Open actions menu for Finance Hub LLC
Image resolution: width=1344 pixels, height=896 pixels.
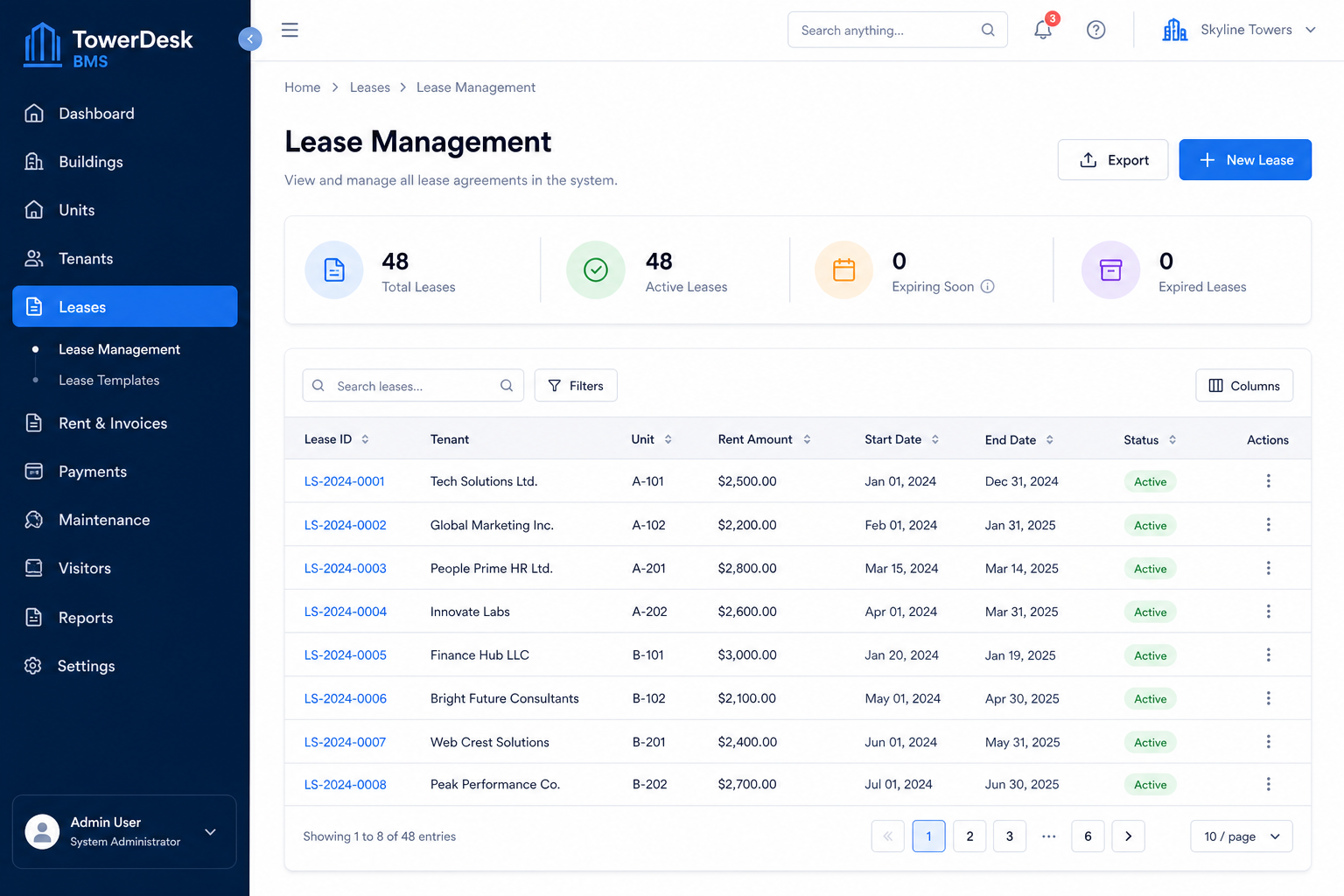[1268, 654]
